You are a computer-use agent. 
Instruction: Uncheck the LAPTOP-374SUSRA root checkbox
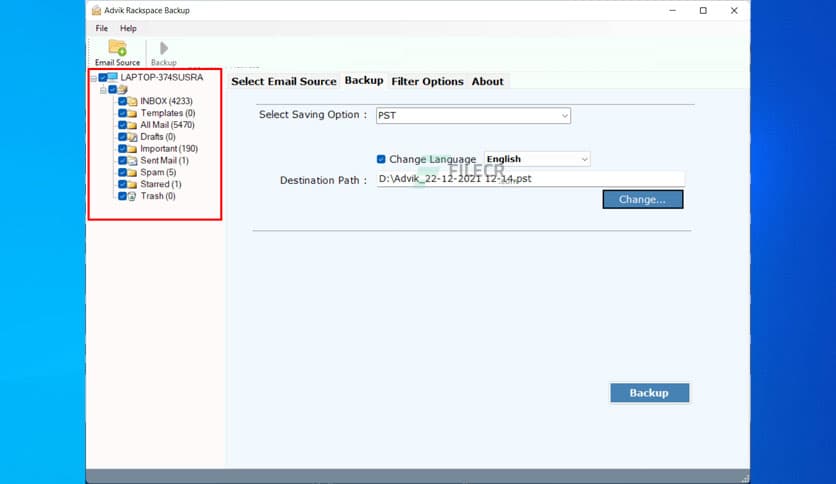tap(103, 78)
